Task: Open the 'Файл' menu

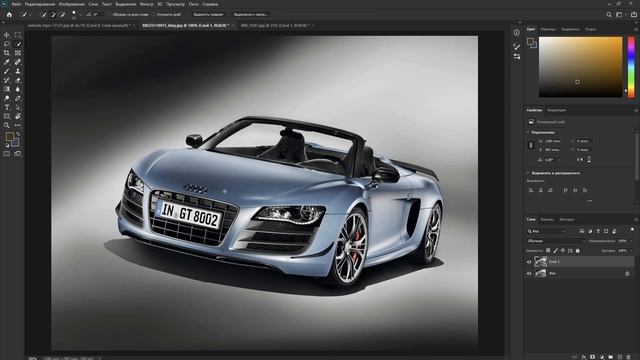Action: [16, 4]
